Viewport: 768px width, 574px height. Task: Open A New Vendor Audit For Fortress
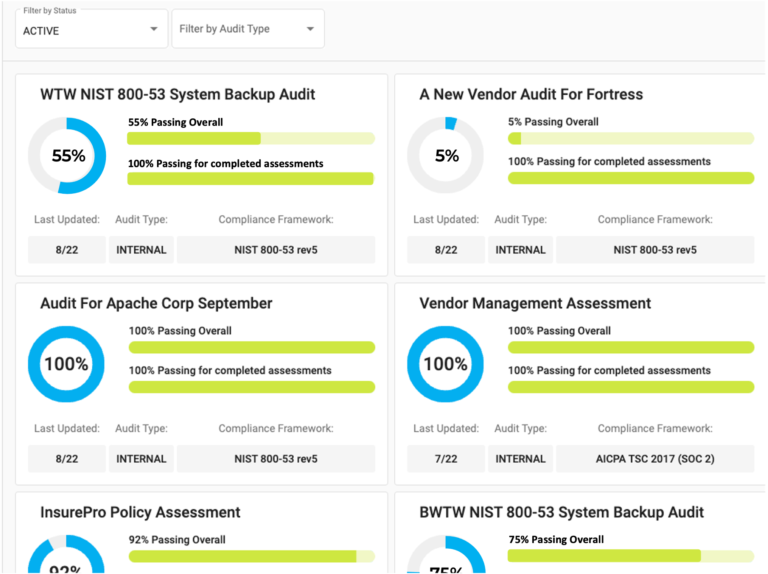coord(531,94)
